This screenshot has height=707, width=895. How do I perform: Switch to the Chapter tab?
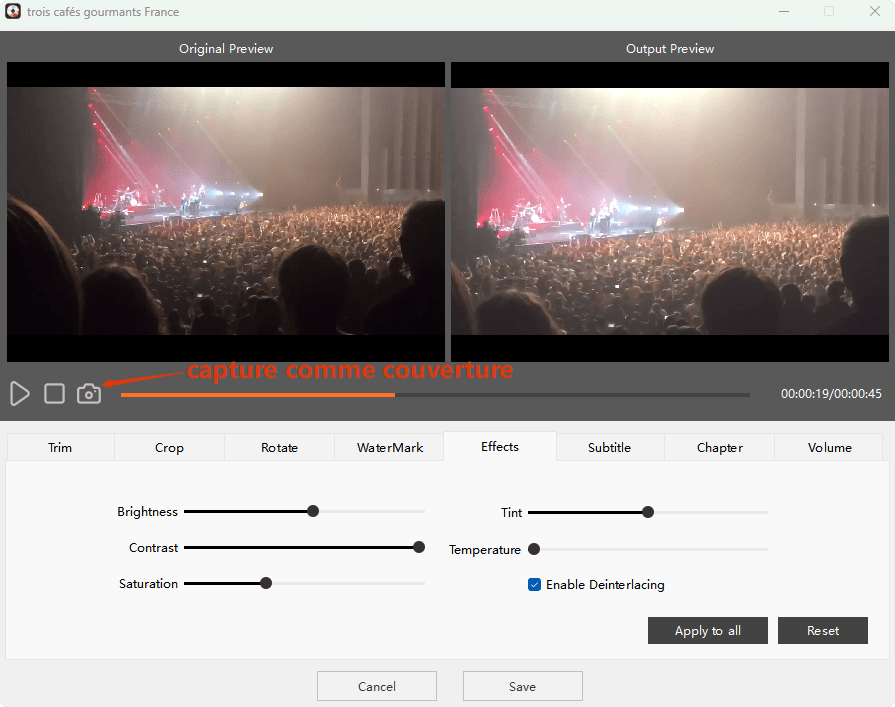[719, 448]
